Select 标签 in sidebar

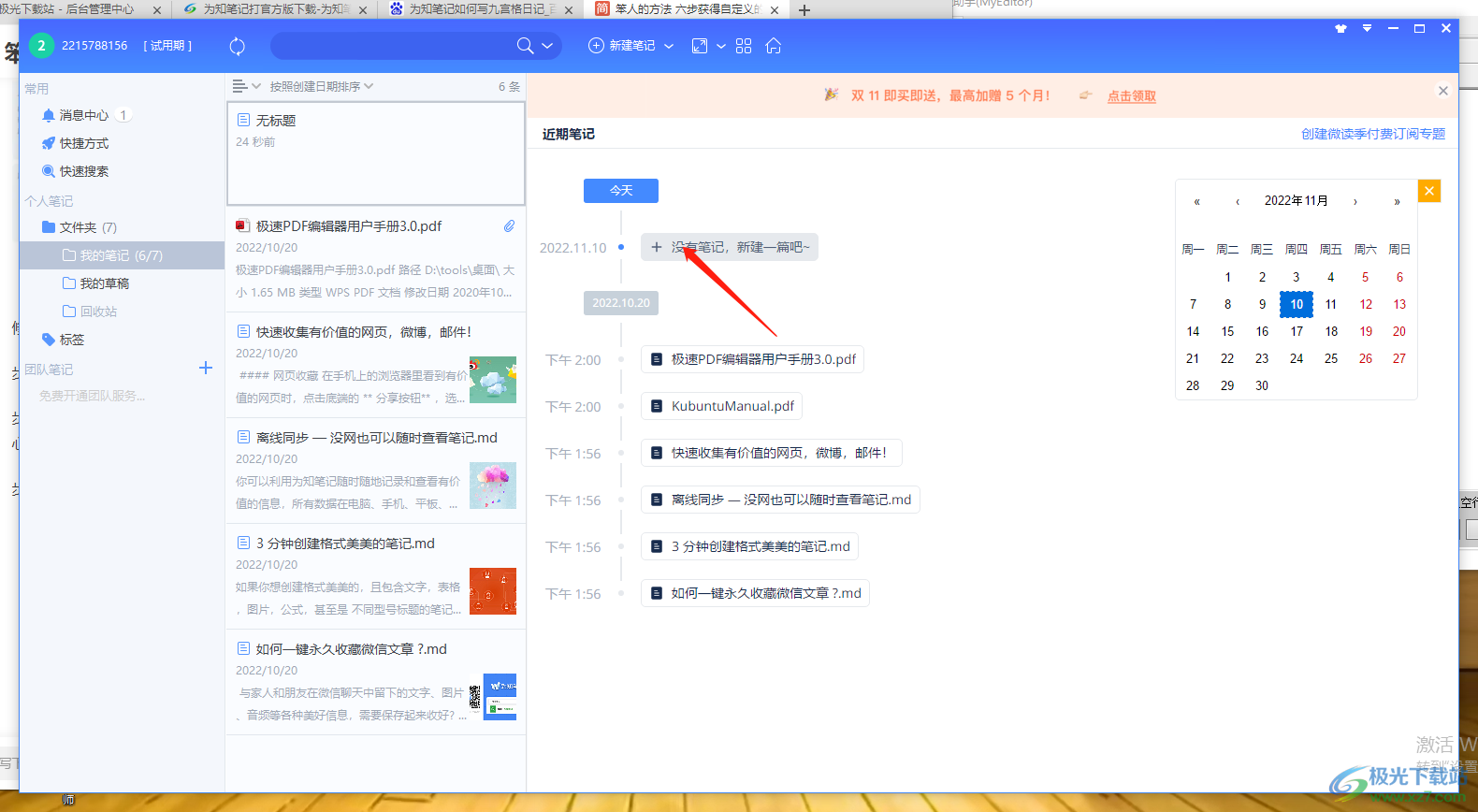63,340
